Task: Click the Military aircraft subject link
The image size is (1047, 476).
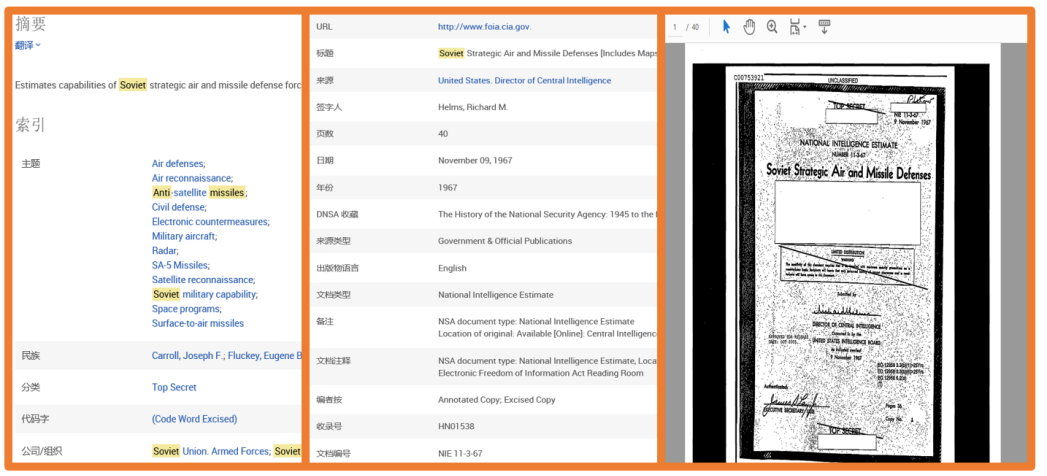Action: pos(184,236)
